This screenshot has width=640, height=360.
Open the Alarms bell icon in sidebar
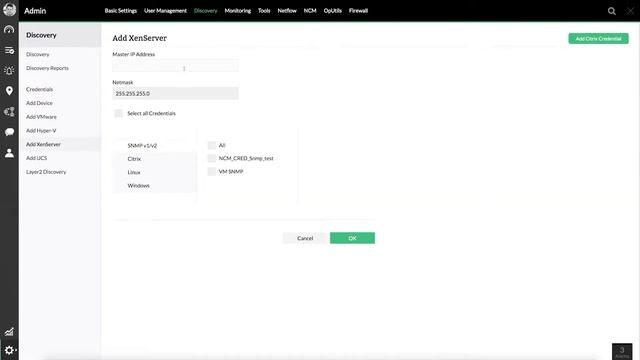pos(9,71)
